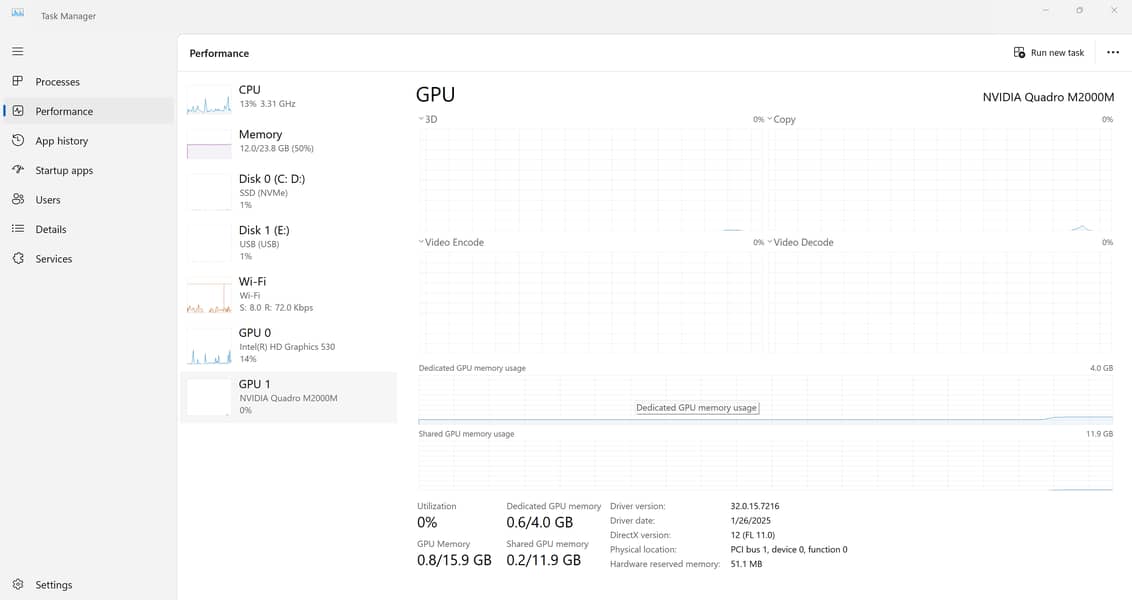Click the Settings gear icon
Screen dimensions: 1132x600
(18, 584)
